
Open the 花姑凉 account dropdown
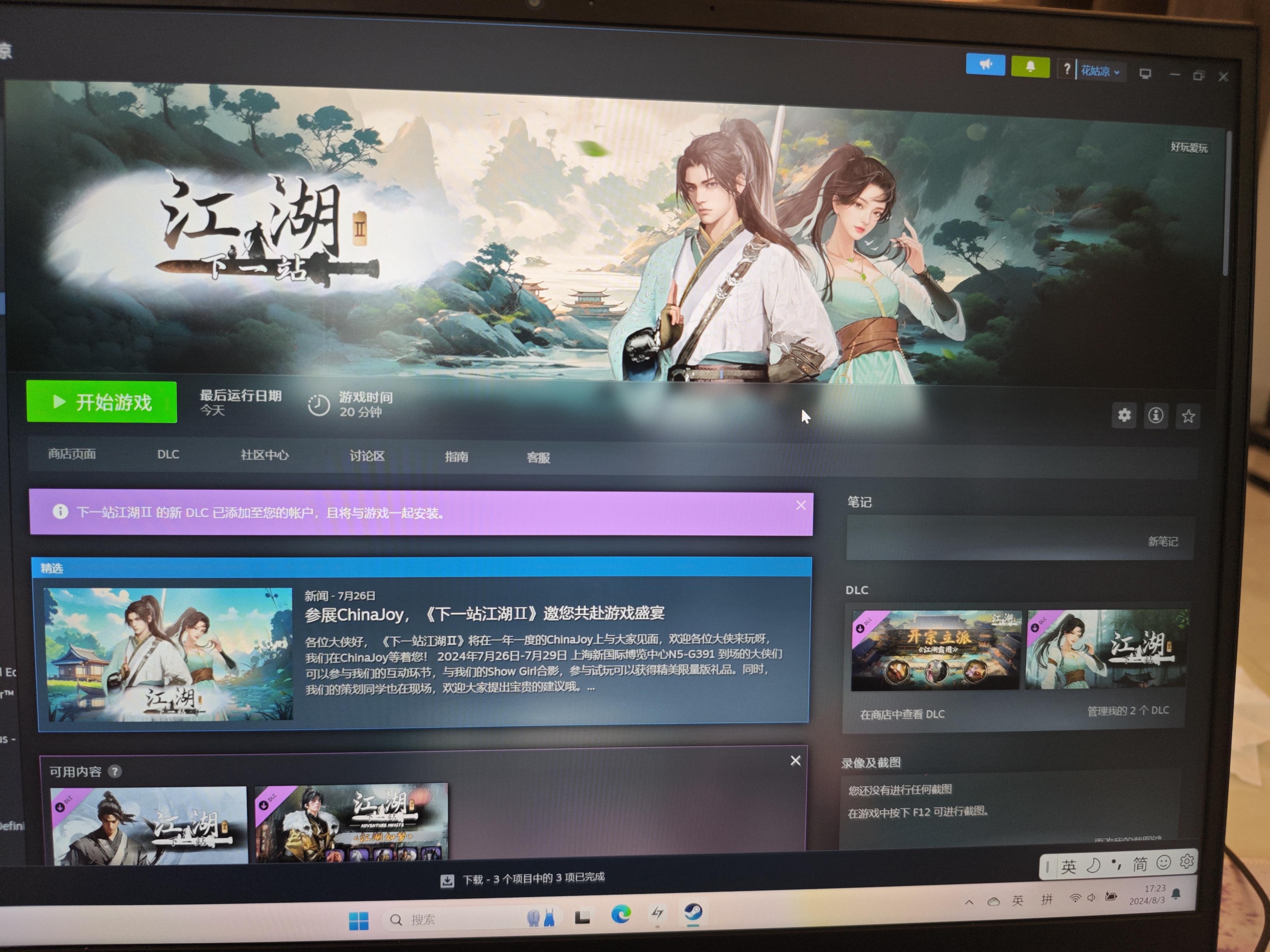(1099, 71)
